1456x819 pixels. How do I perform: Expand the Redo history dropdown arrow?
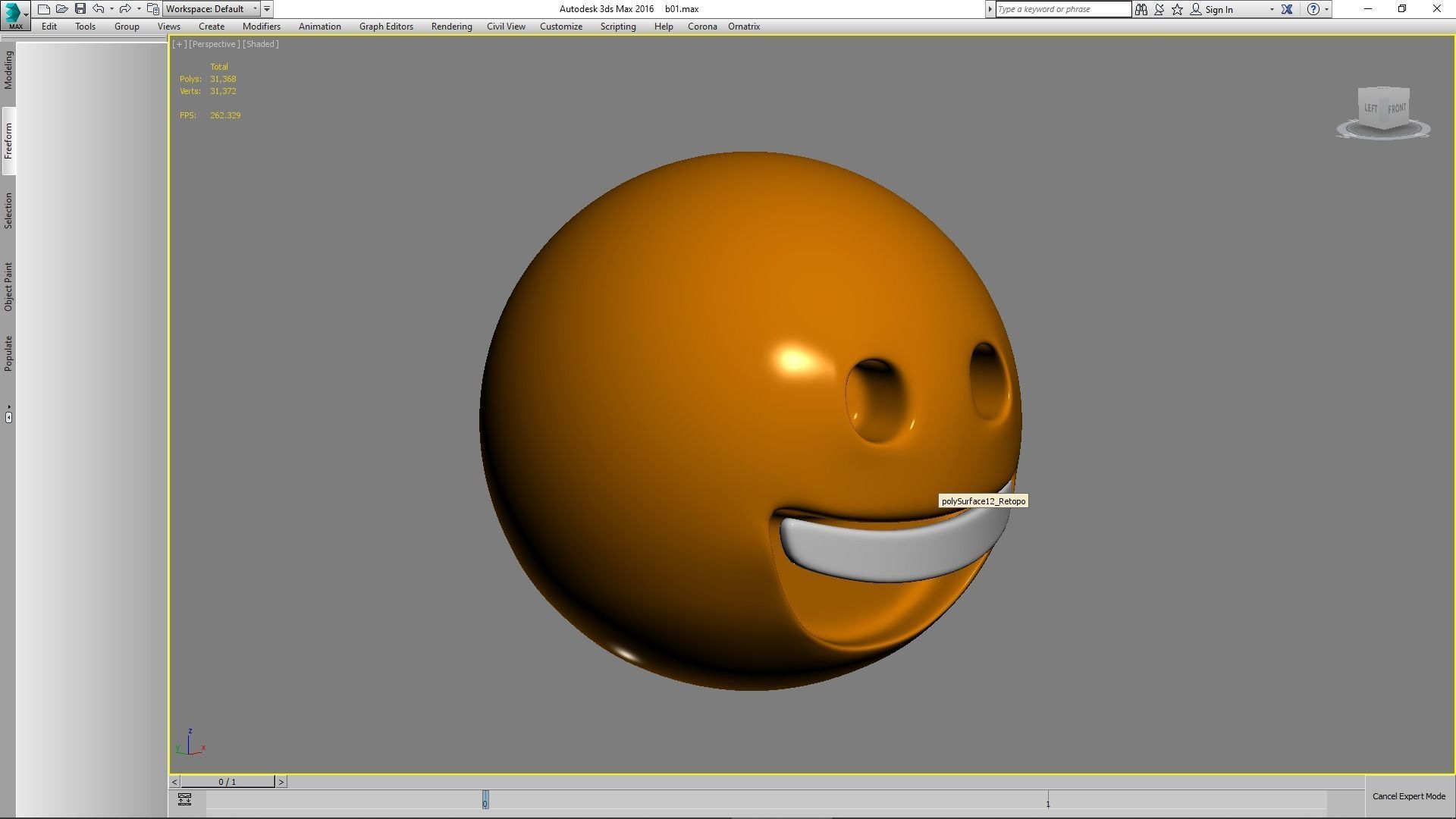click(139, 9)
